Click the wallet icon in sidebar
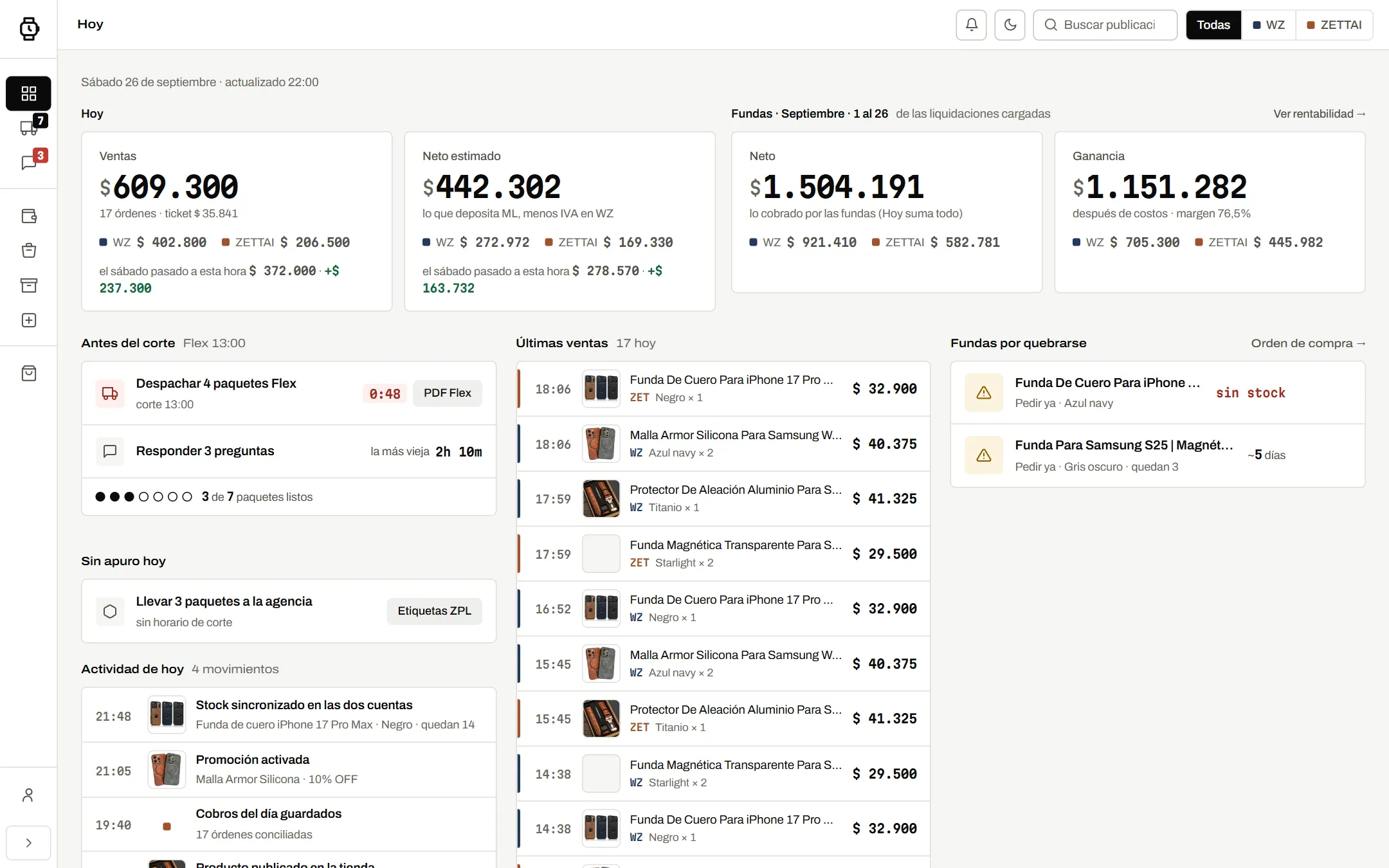The width and height of the screenshot is (1389, 868). point(28,216)
